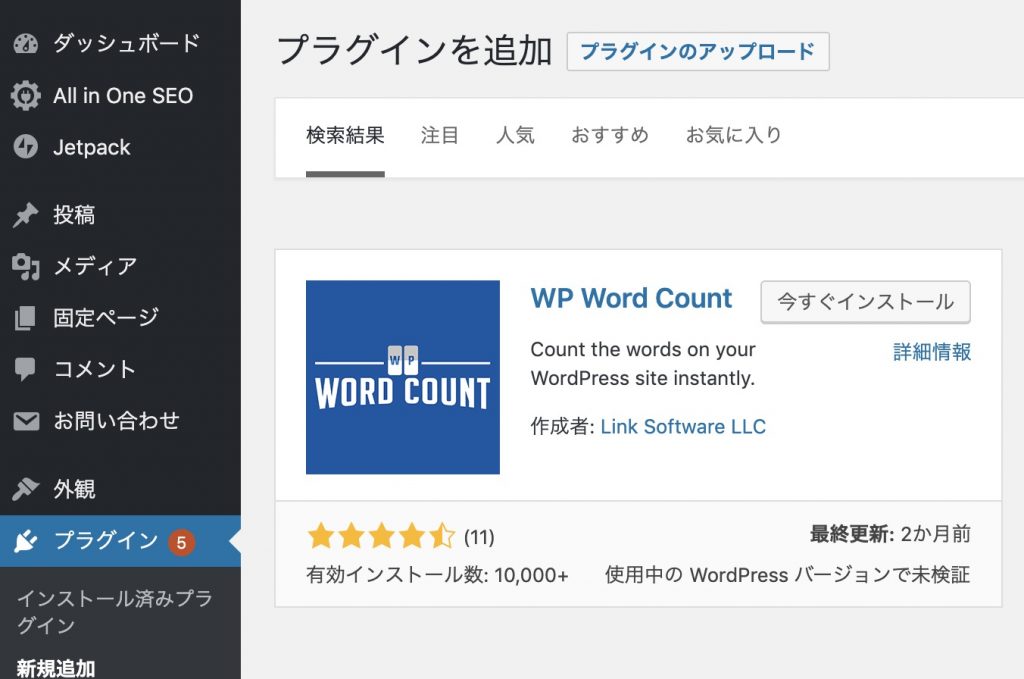
Task: Click プラグインのアップロード button
Action: pyautogui.click(x=697, y=51)
